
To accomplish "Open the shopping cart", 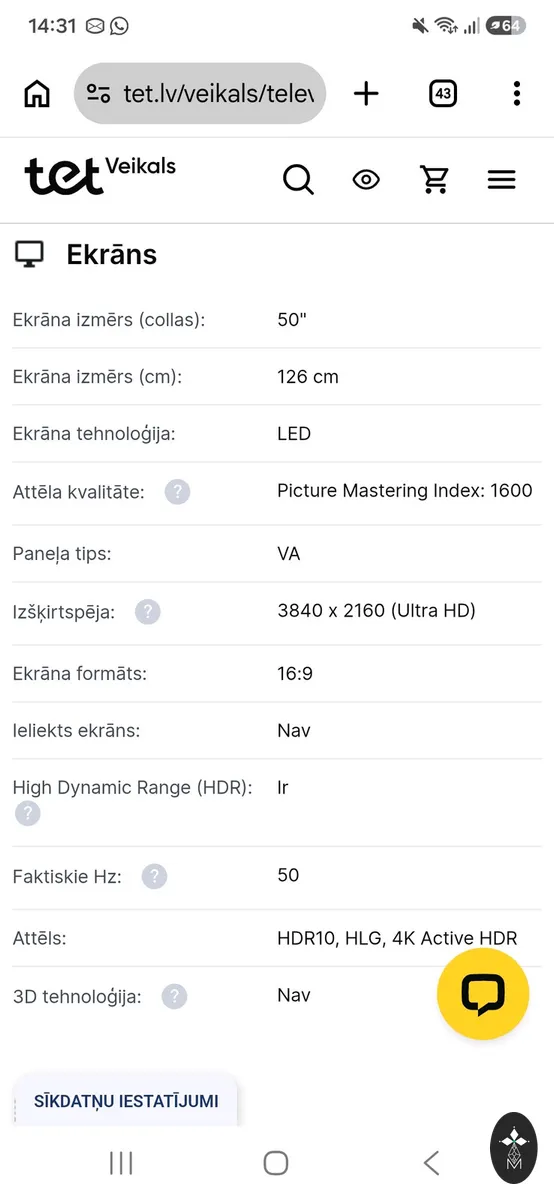I will pyautogui.click(x=434, y=180).
